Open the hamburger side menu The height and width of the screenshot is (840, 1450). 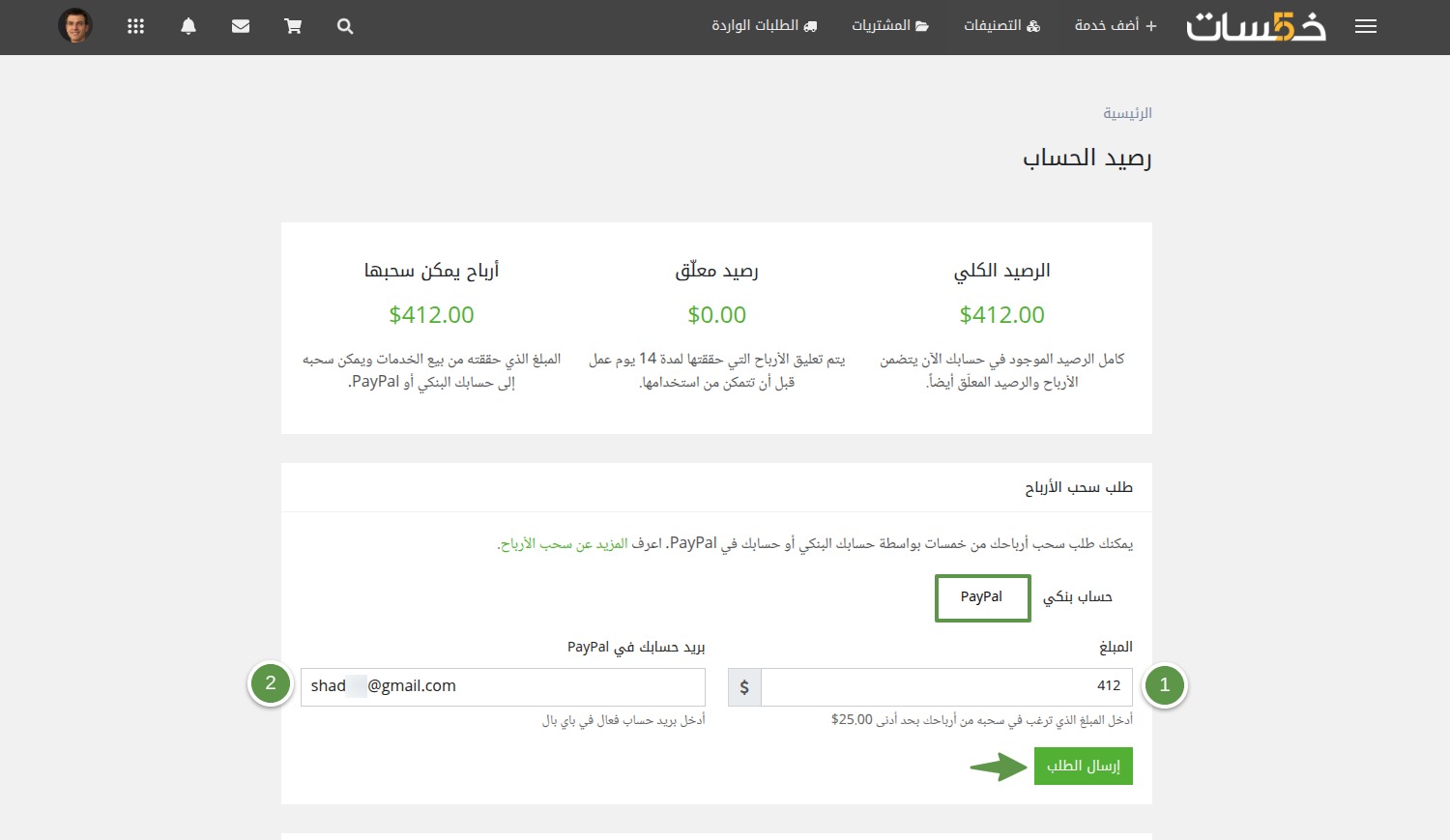[1365, 27]
